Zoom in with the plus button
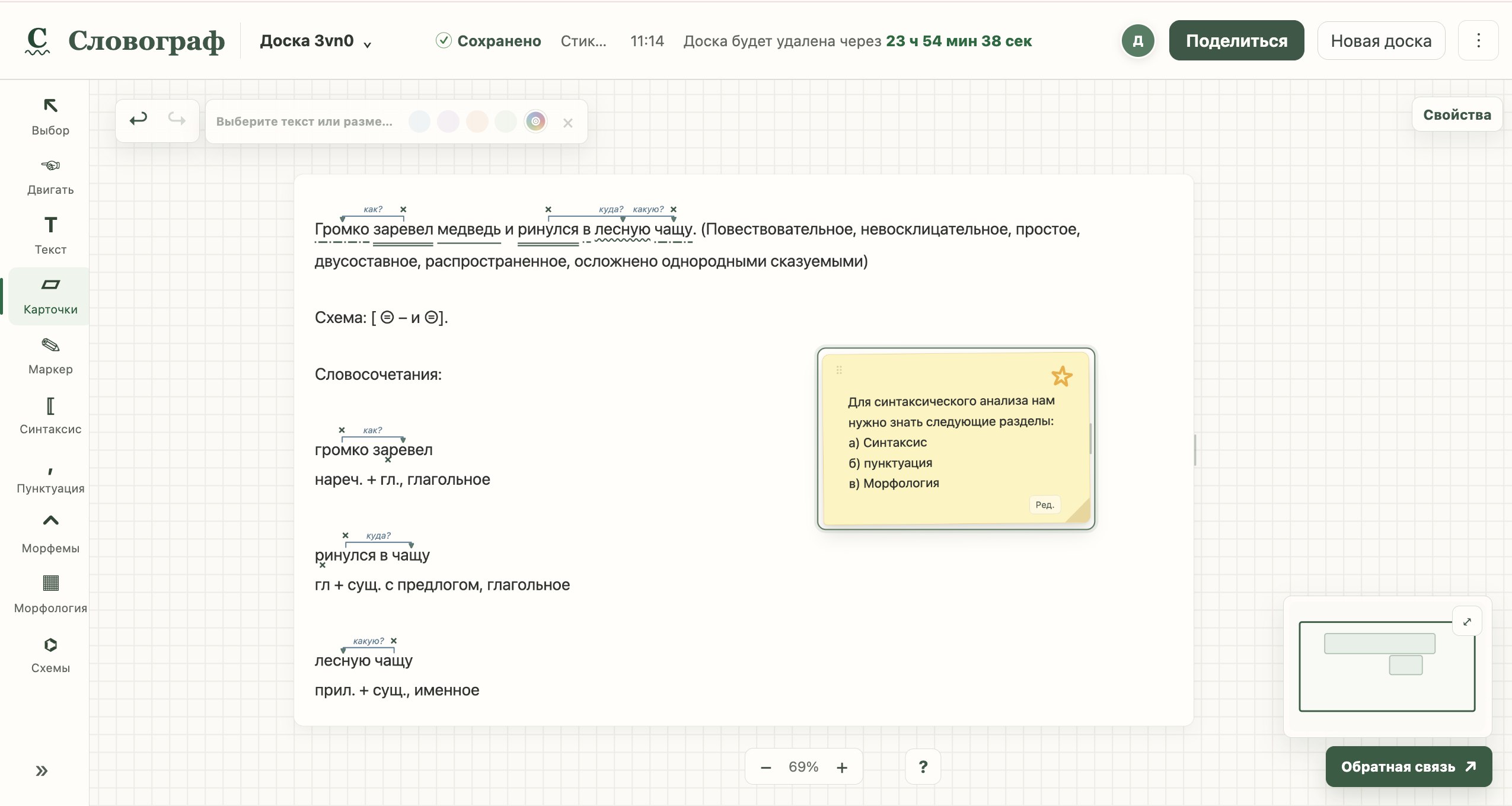1512x806 pixels. [x=842, y=767]
